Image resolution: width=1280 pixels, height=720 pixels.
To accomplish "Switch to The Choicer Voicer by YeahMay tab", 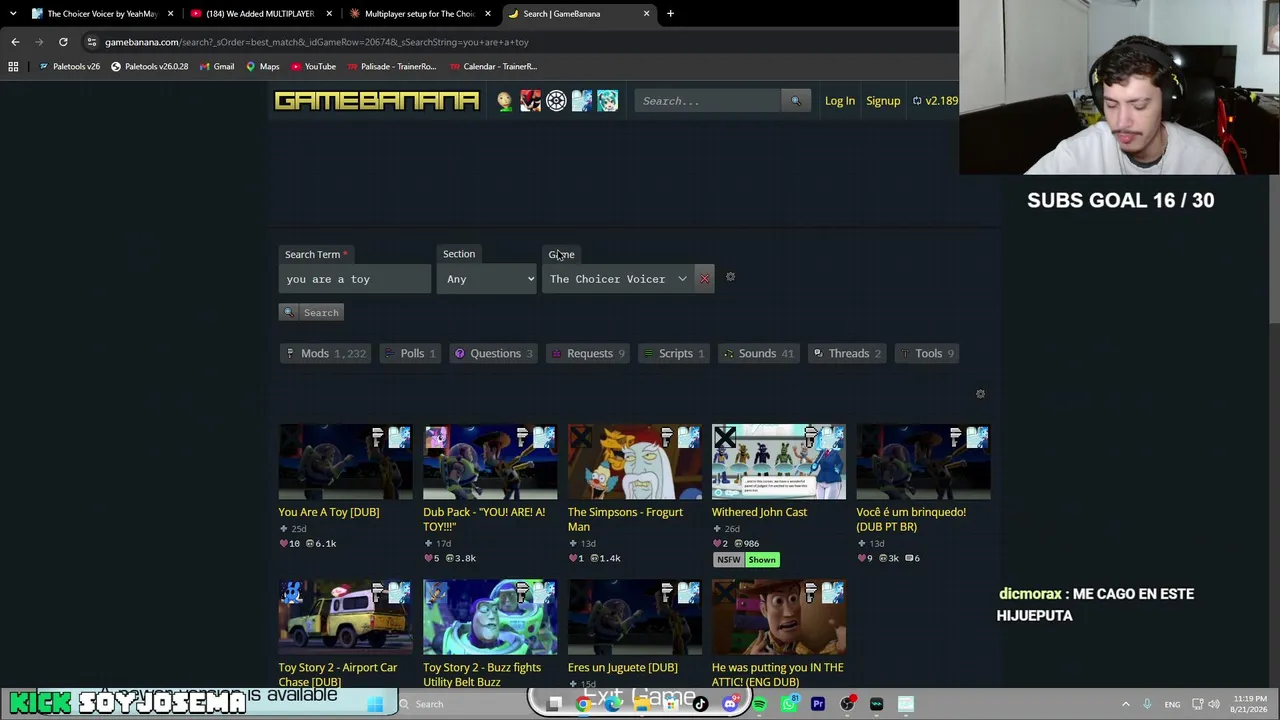I will click(102, 14).
